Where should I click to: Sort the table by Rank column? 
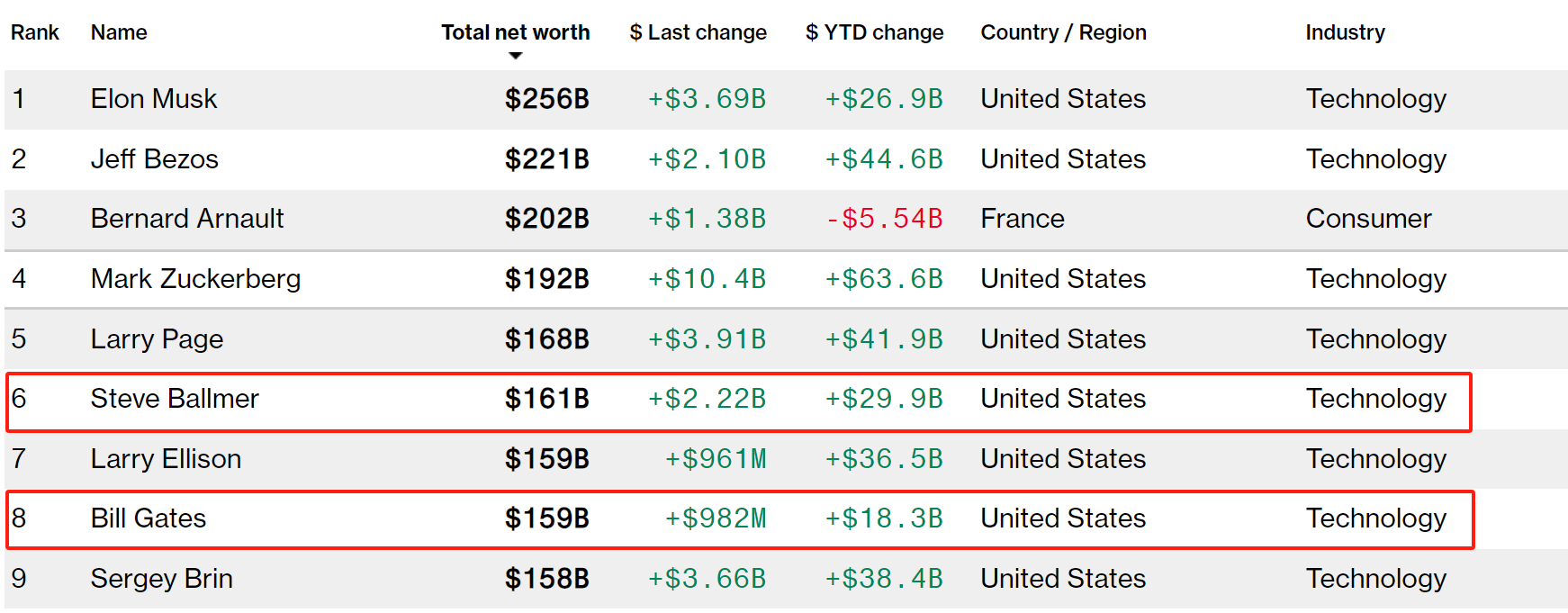[x=34, y=32]
